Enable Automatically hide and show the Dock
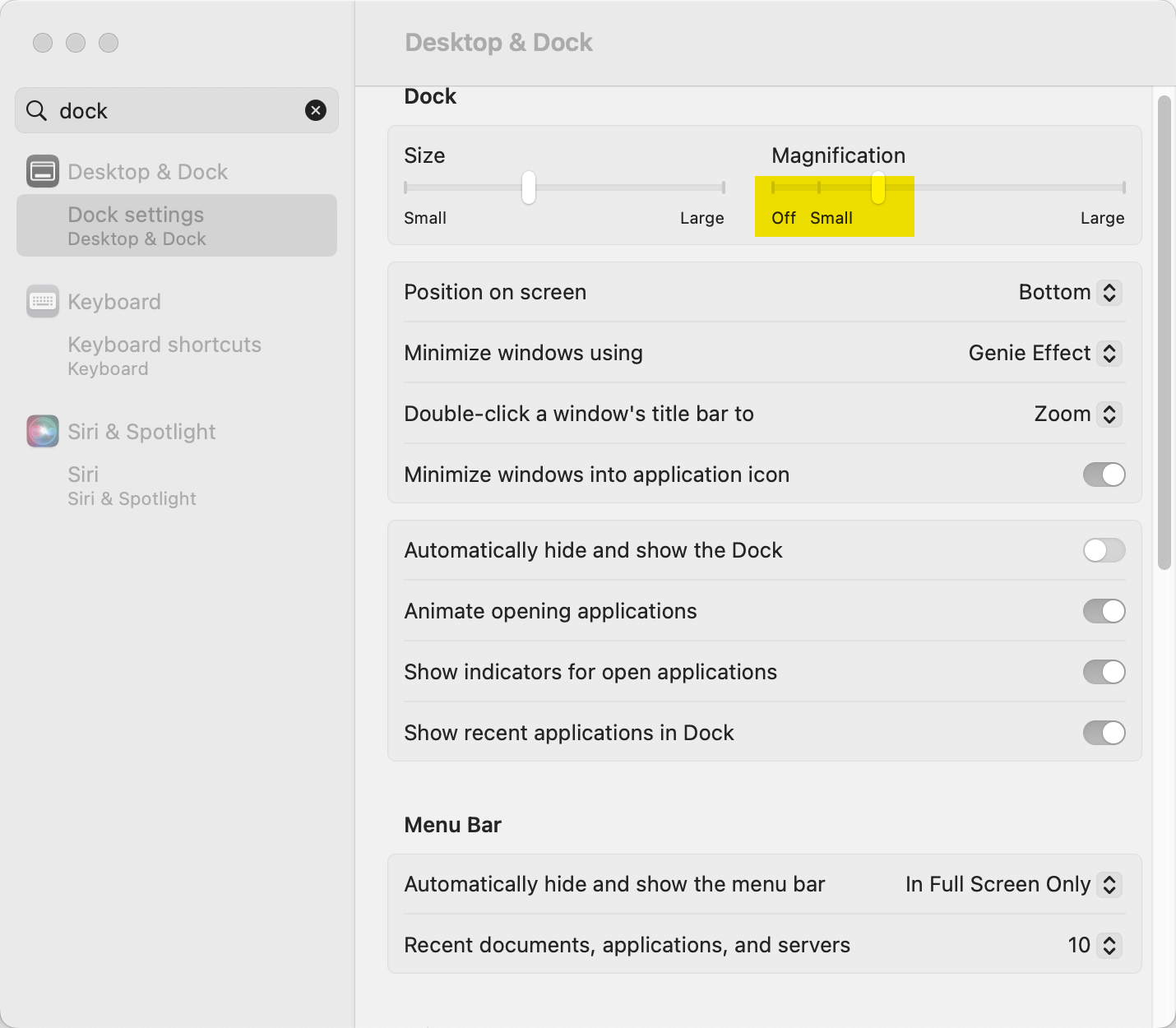The image size is (1176, 1028). [x=1104, y=550]
